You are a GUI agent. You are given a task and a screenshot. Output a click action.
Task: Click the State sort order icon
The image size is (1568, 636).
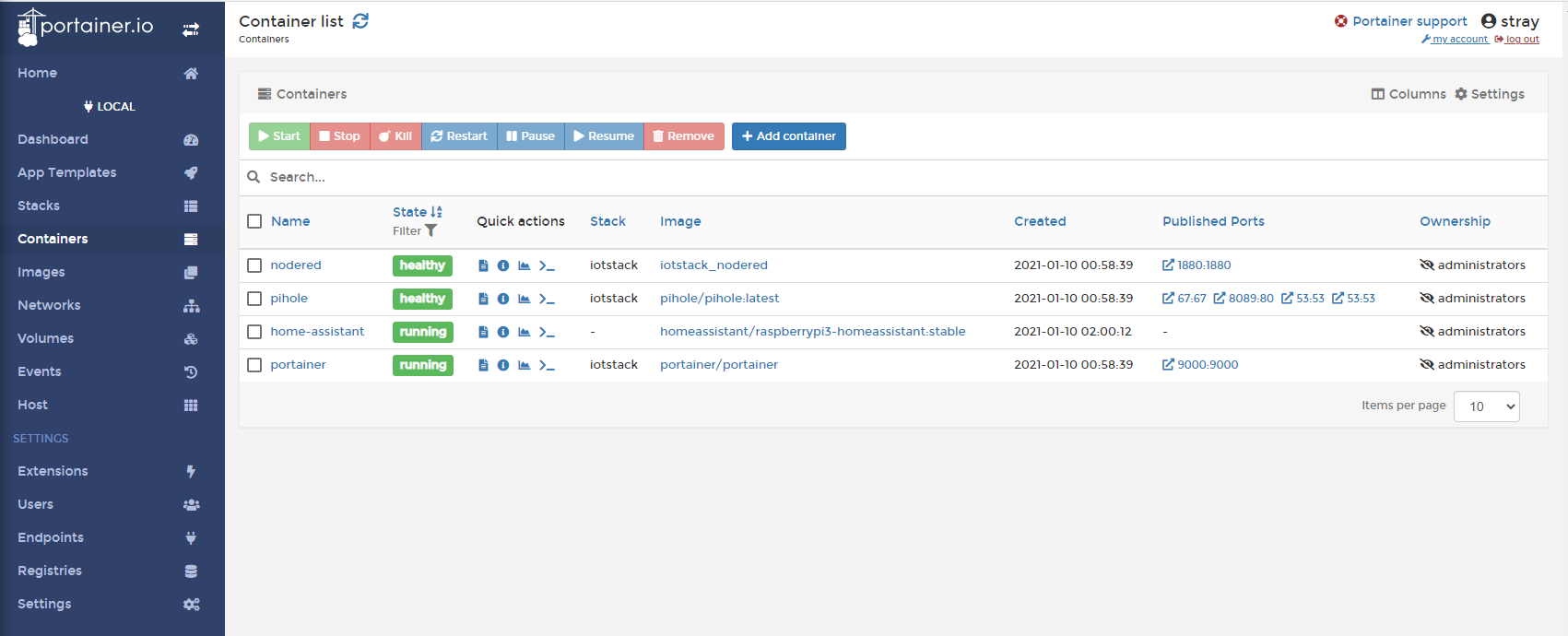tap(436, 212)
